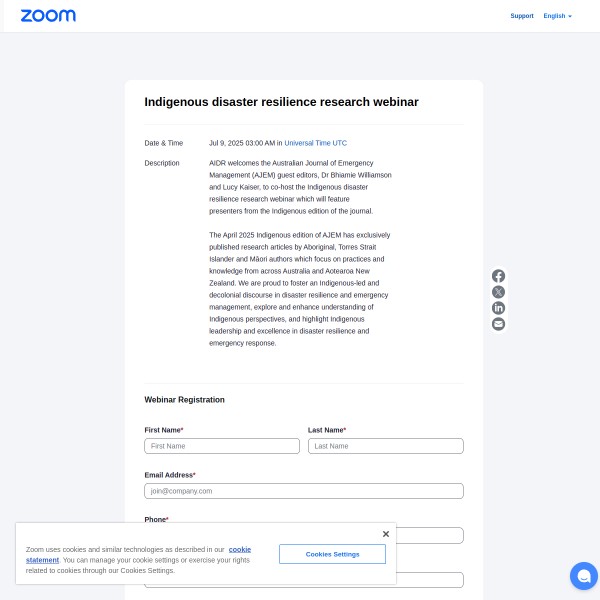The width and height of the screenshot is (600, 600).
Task: Click the Description label
Action: pyautogui.click(x=162, y=163)
